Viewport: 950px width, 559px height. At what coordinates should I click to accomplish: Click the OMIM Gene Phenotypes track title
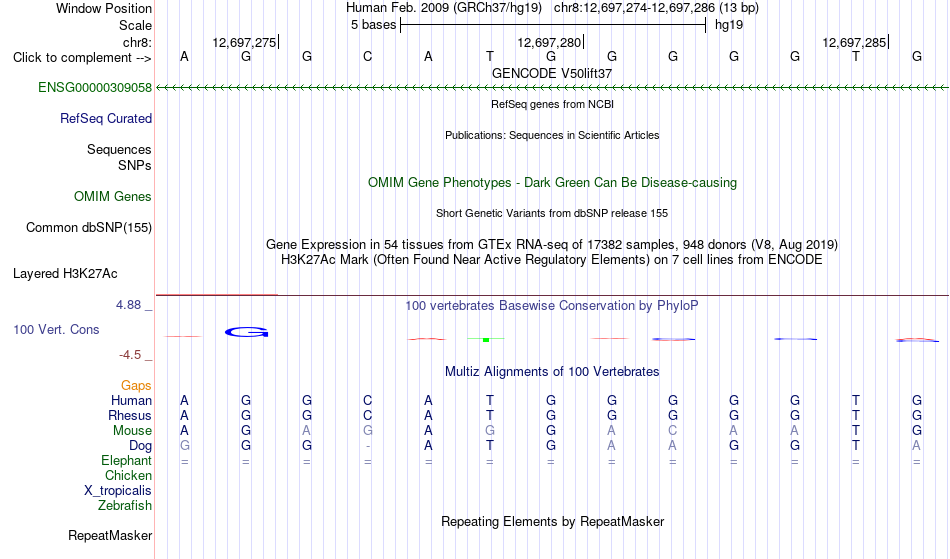coord(552,182)
